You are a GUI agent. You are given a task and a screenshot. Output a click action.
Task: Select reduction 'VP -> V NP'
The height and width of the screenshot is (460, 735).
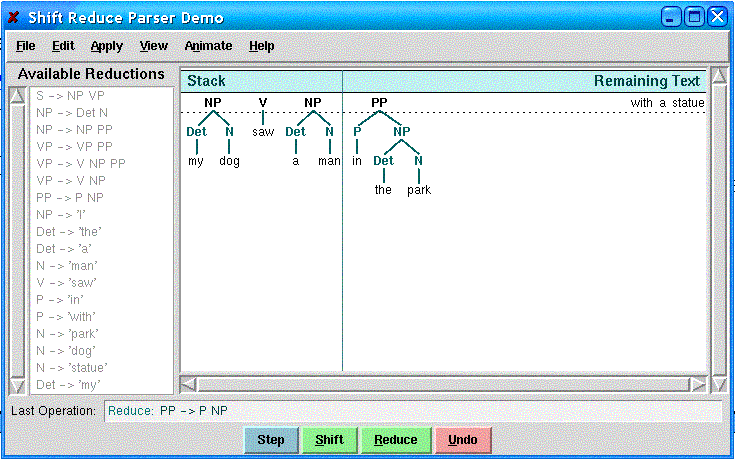(71, 181)
